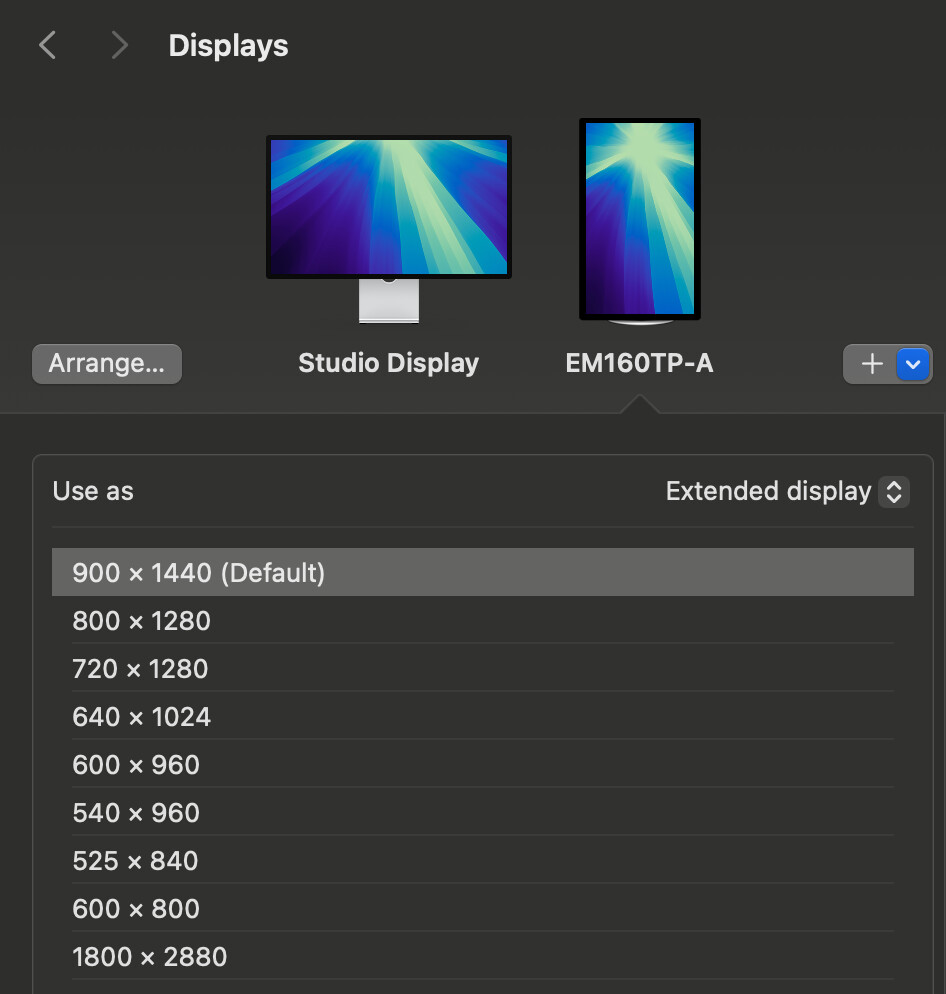This screenshot has width=946, height=994.
Task: Go forward using the right chevron
Action: [119, 46]
